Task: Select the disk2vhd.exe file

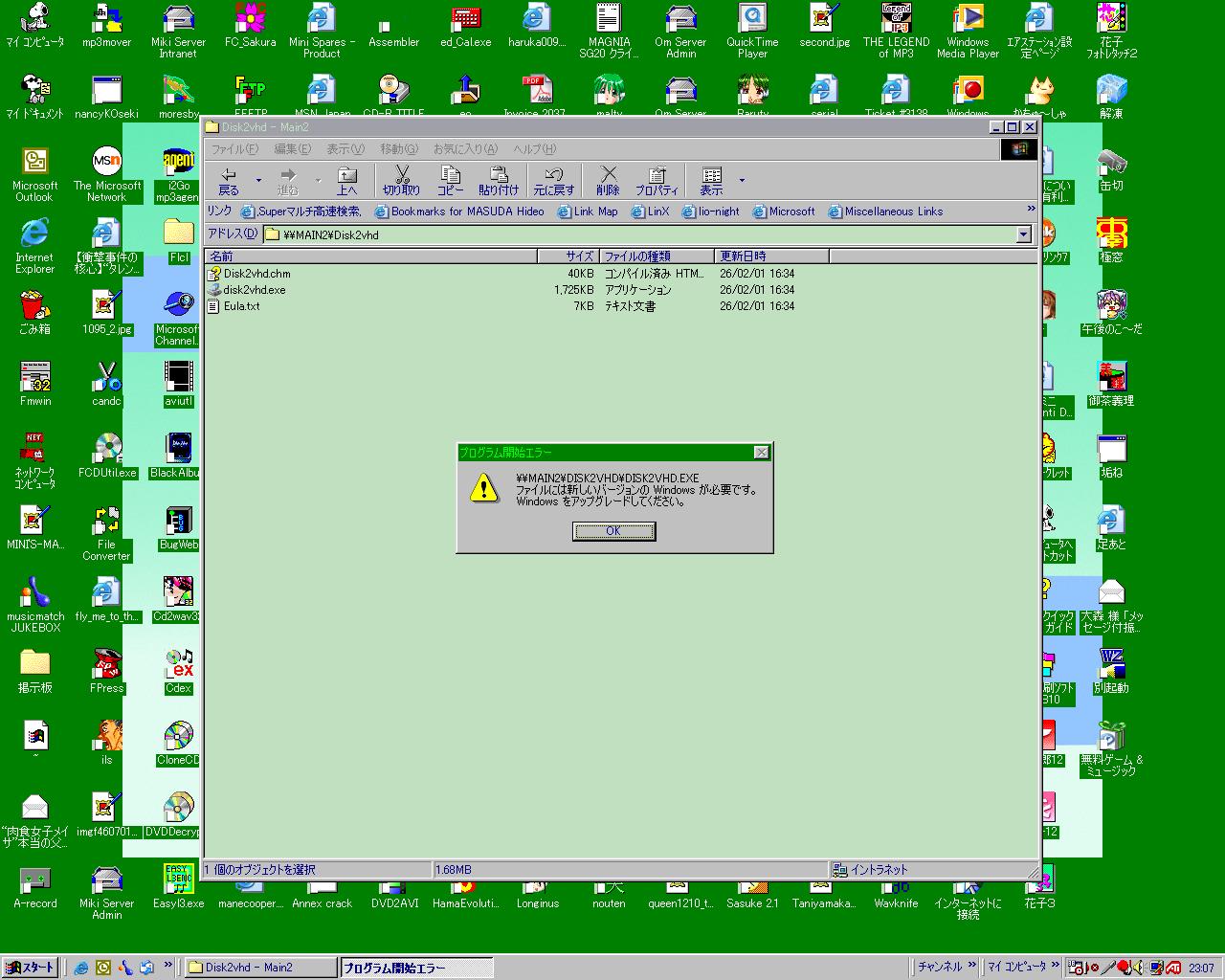Action: [x=254, y=290]
